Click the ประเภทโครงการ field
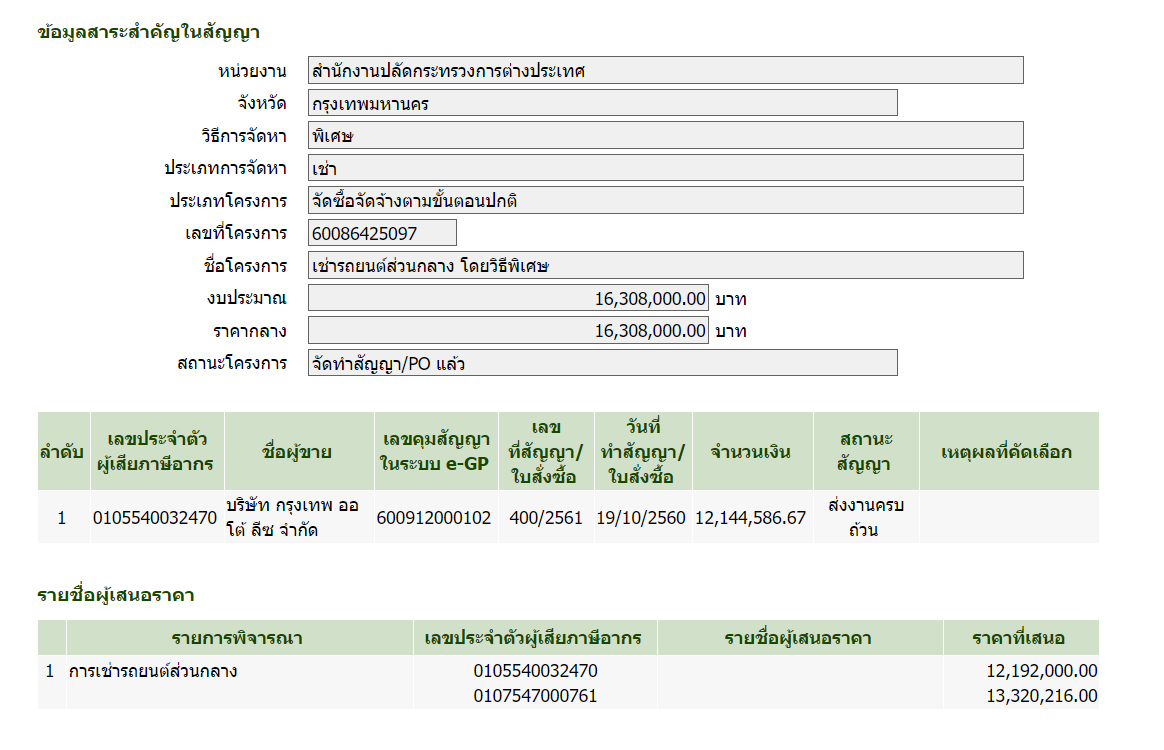This screenshot has width=1164, height=750. point(665,201)
